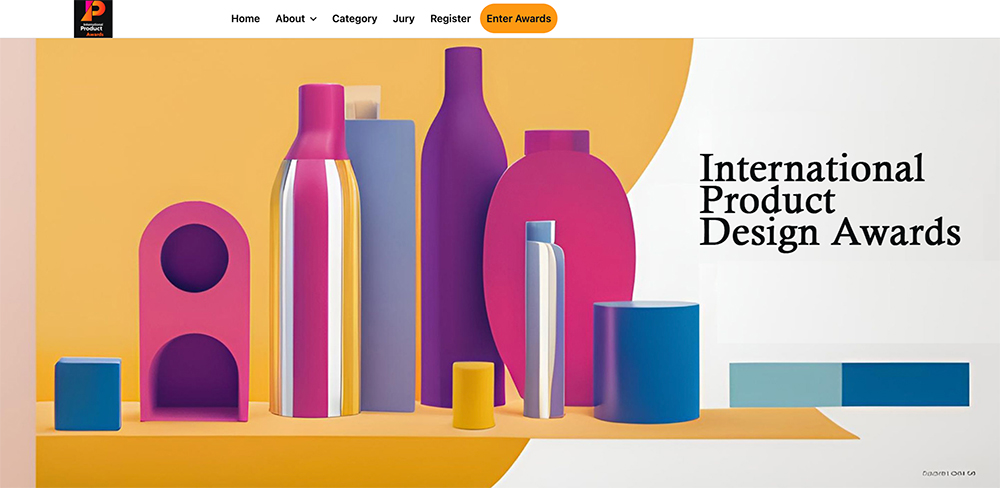The height and width of the screenshot is (488, 1000).
Task: Click the large blue cylinder
Action: pyautogui.click(x=647, y=362)
